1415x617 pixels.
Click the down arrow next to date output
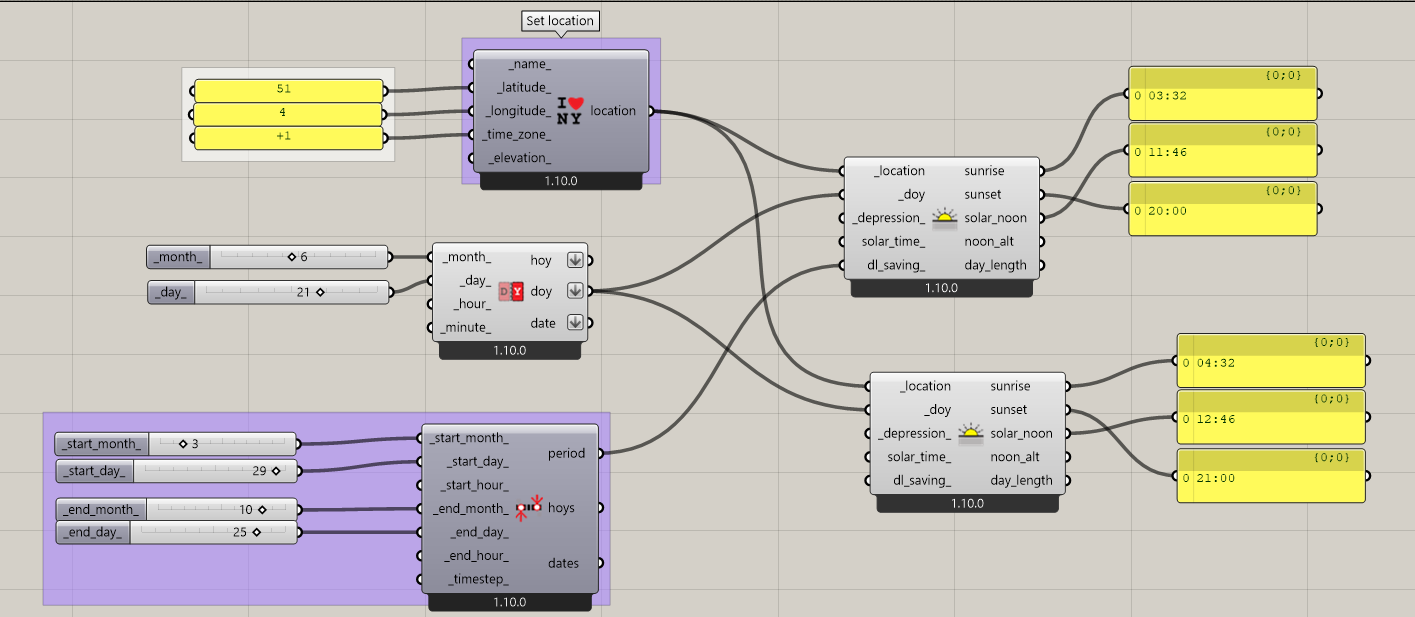(x=575, y=322)
